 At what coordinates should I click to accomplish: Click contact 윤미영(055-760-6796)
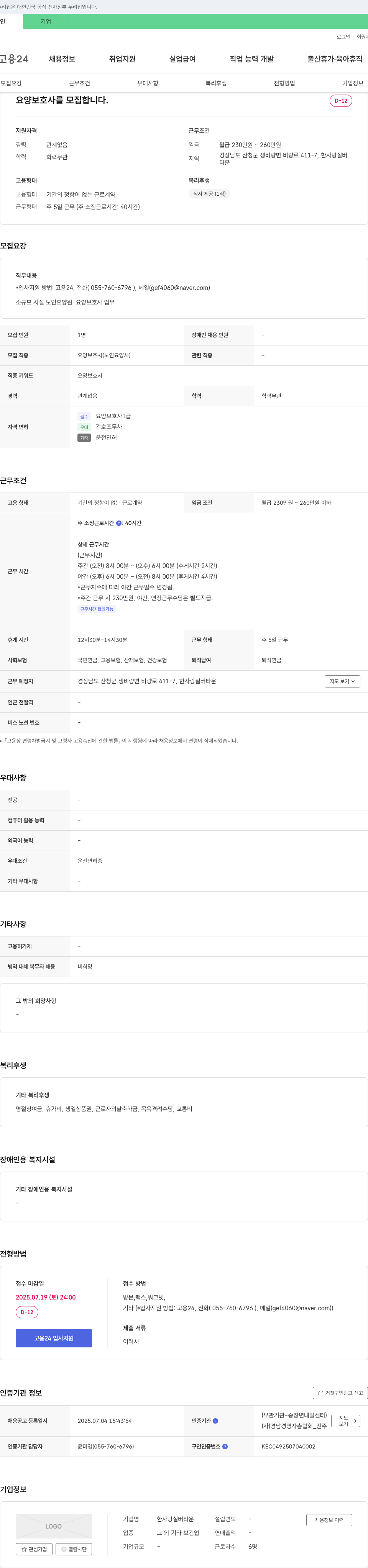(x=105, y=1446)
